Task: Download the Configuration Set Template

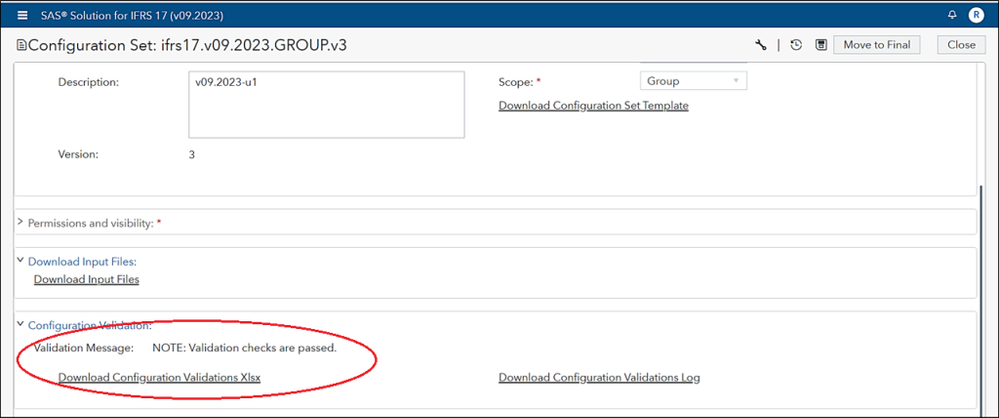Action: [x=593, y=105]
